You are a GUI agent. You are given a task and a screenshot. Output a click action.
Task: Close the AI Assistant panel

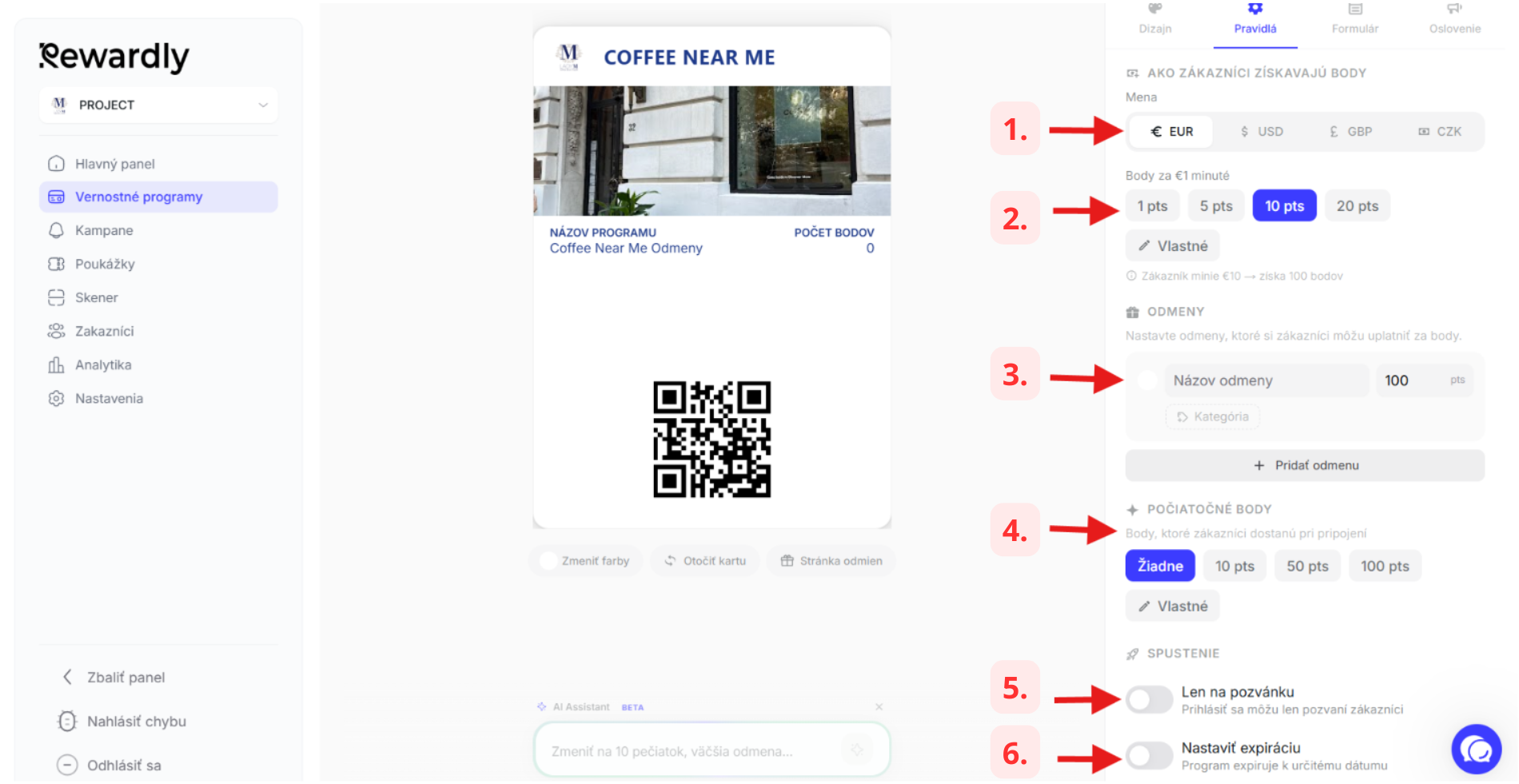click(879, 707)
